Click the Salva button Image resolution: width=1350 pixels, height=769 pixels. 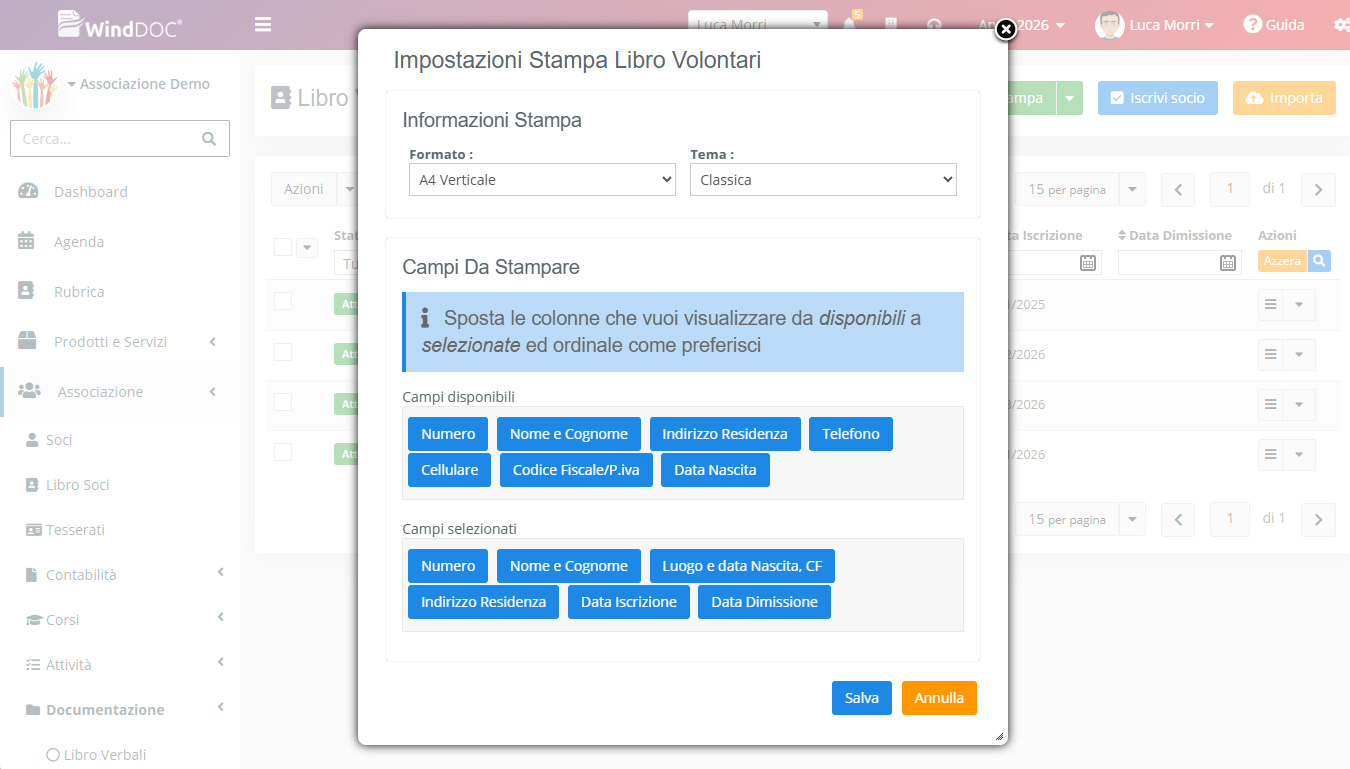861,698
